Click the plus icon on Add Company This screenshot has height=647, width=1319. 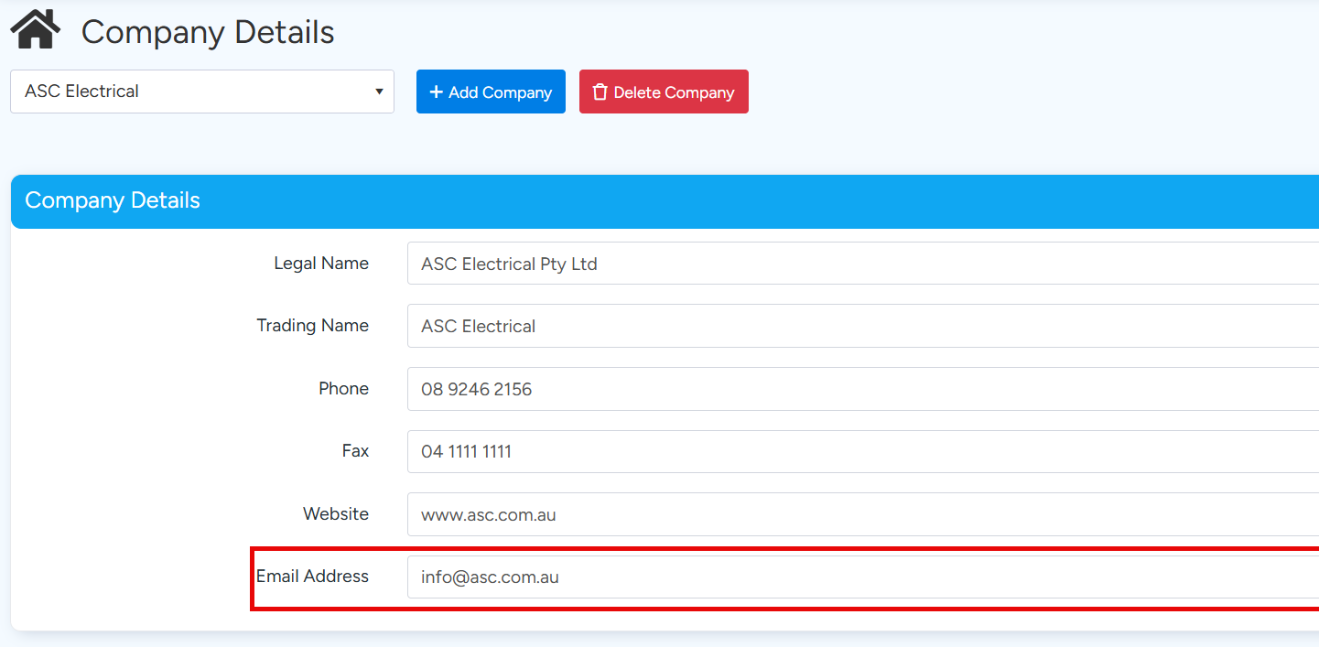point(436,92)
